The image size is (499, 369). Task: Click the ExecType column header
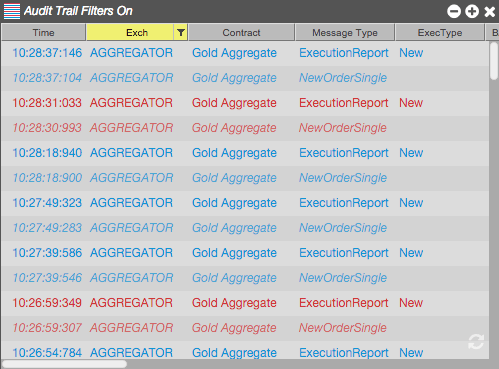(x=440, y=32)
